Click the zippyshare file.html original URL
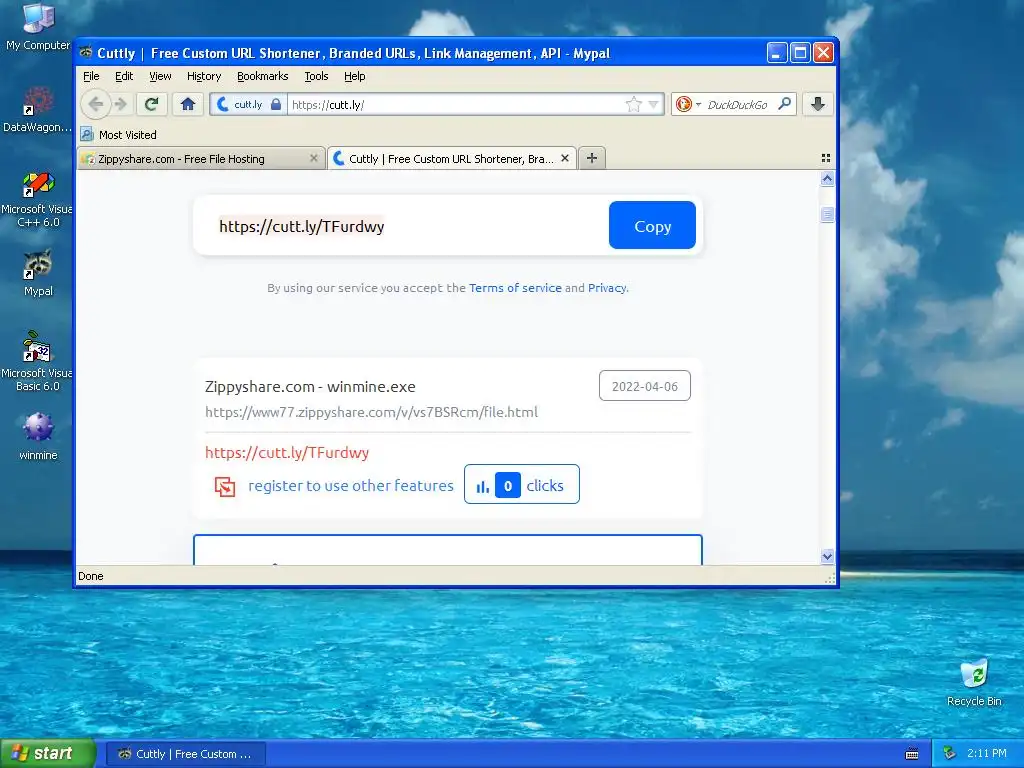Screen dimensions: 1024x768 point(372,412)
